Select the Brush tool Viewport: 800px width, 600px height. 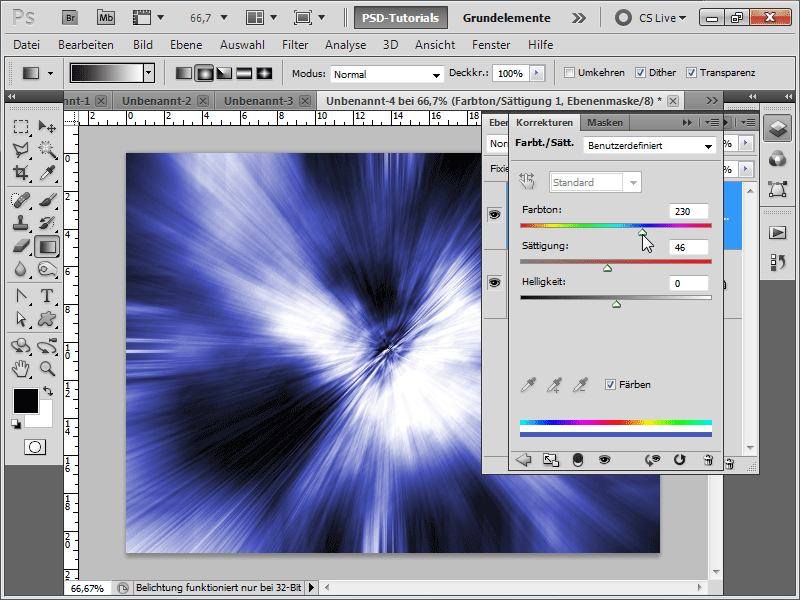click(47, 200)
